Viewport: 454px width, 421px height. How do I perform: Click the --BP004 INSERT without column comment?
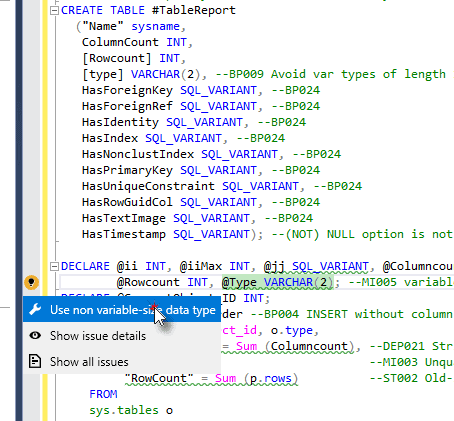(351, 314)
